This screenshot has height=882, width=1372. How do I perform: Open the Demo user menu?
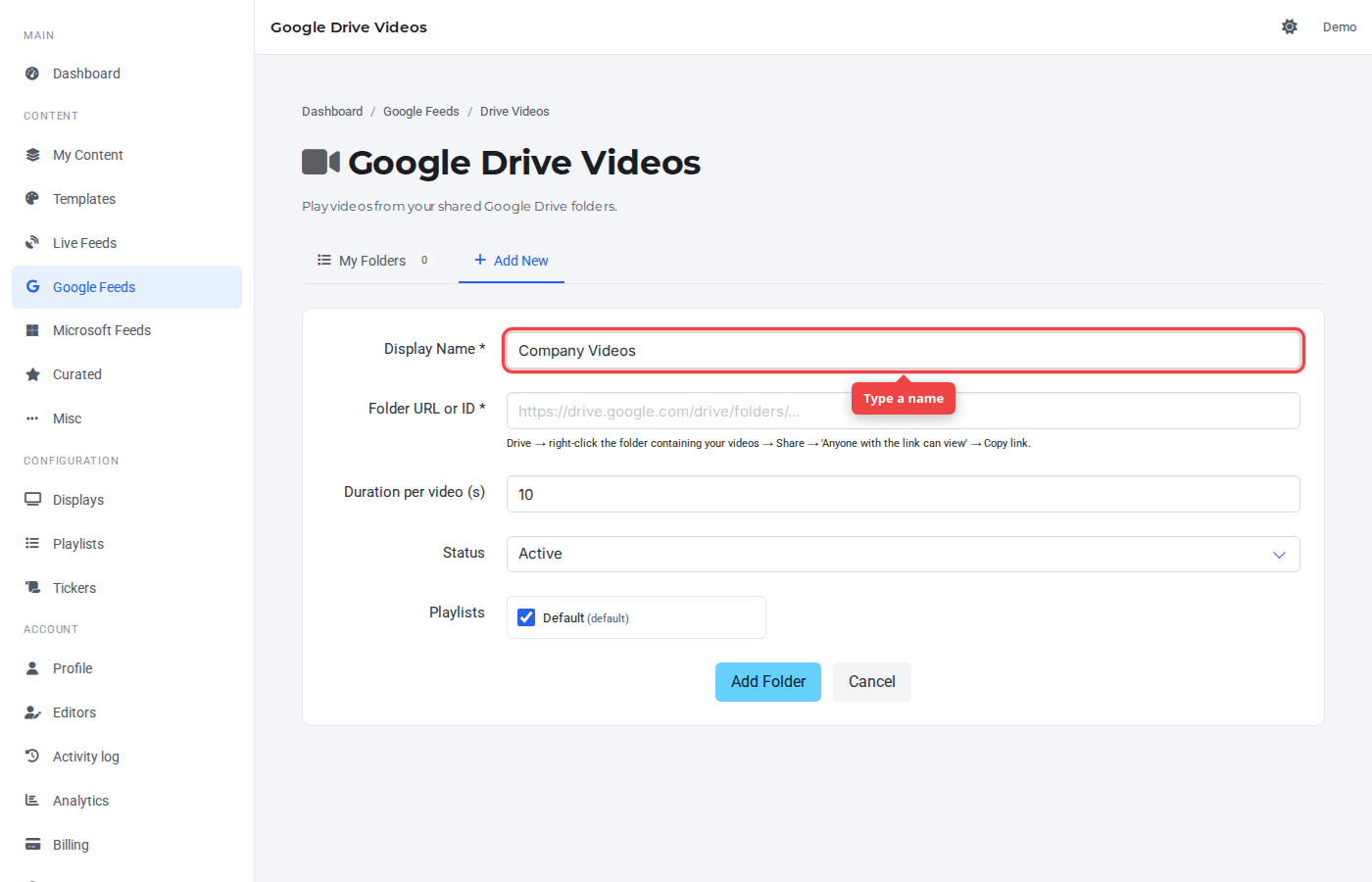pyautogui.click(x=1340, y=26)
